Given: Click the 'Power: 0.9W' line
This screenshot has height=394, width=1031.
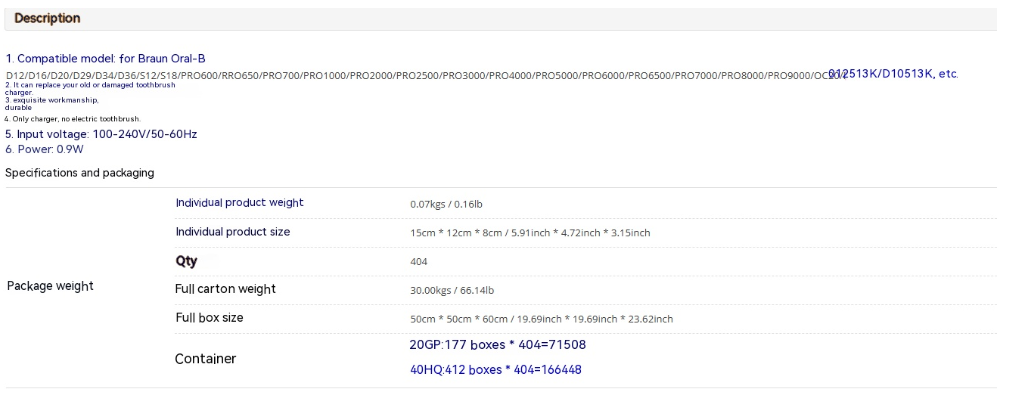Looking at the screenshot, I should click(x=44, y=149).
